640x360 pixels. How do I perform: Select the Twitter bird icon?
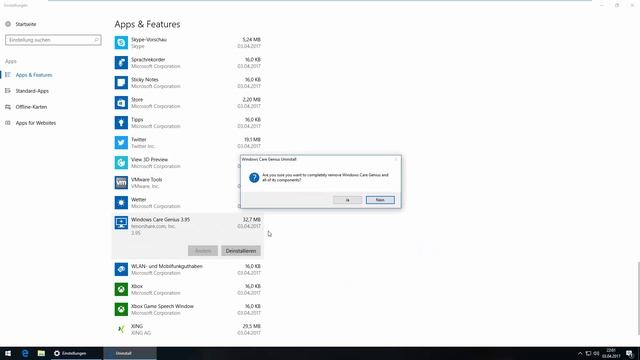pos(121,142)
